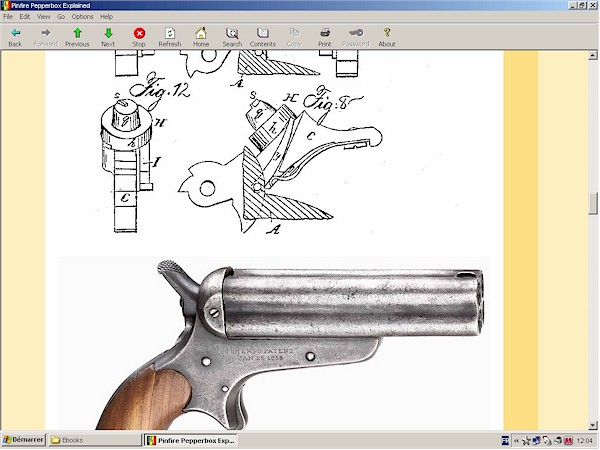Go to the Previous page

click(77, 37)
